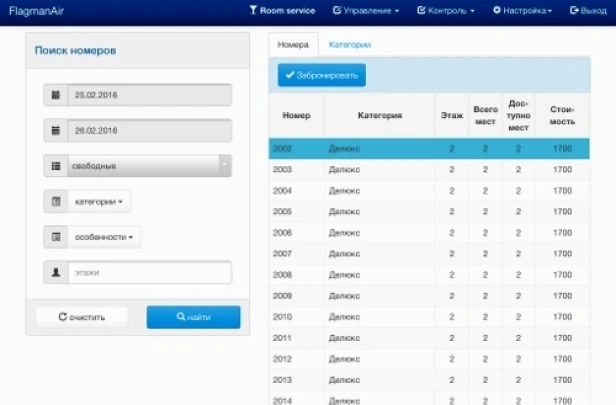Focus the этажи input field
The width and height of the screenshot is (616, 405).
(x=150, y=272)
